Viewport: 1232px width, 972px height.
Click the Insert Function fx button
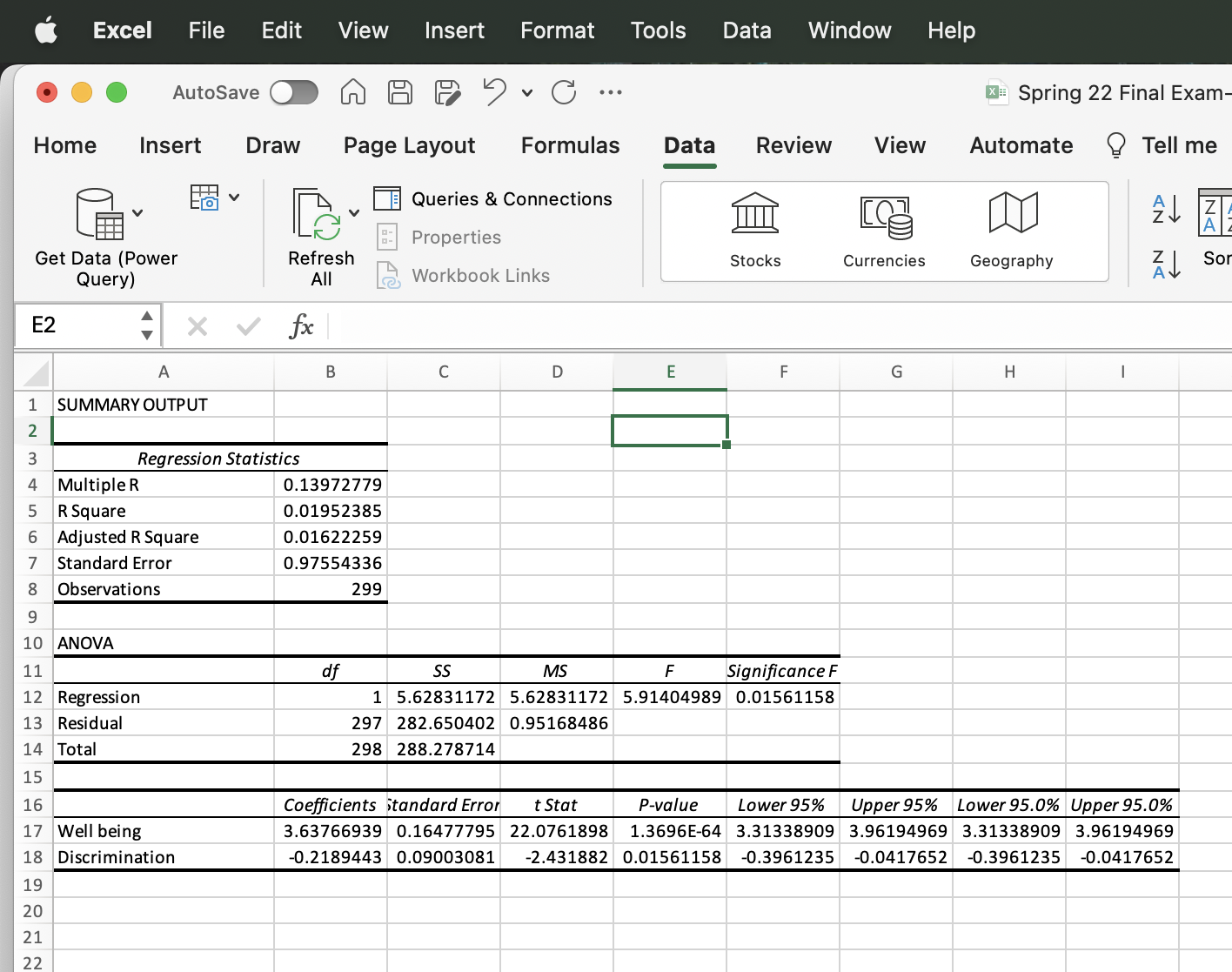pyautogui.click(x=302, y=326)
